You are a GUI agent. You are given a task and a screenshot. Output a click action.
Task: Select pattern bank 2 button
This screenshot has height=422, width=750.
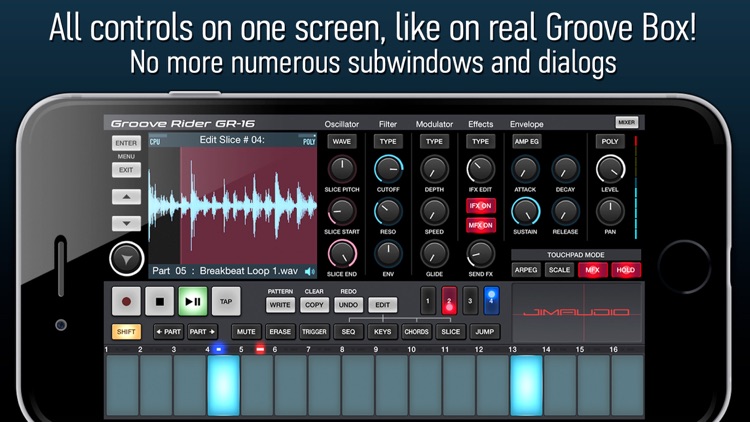[x=449, y=301]
